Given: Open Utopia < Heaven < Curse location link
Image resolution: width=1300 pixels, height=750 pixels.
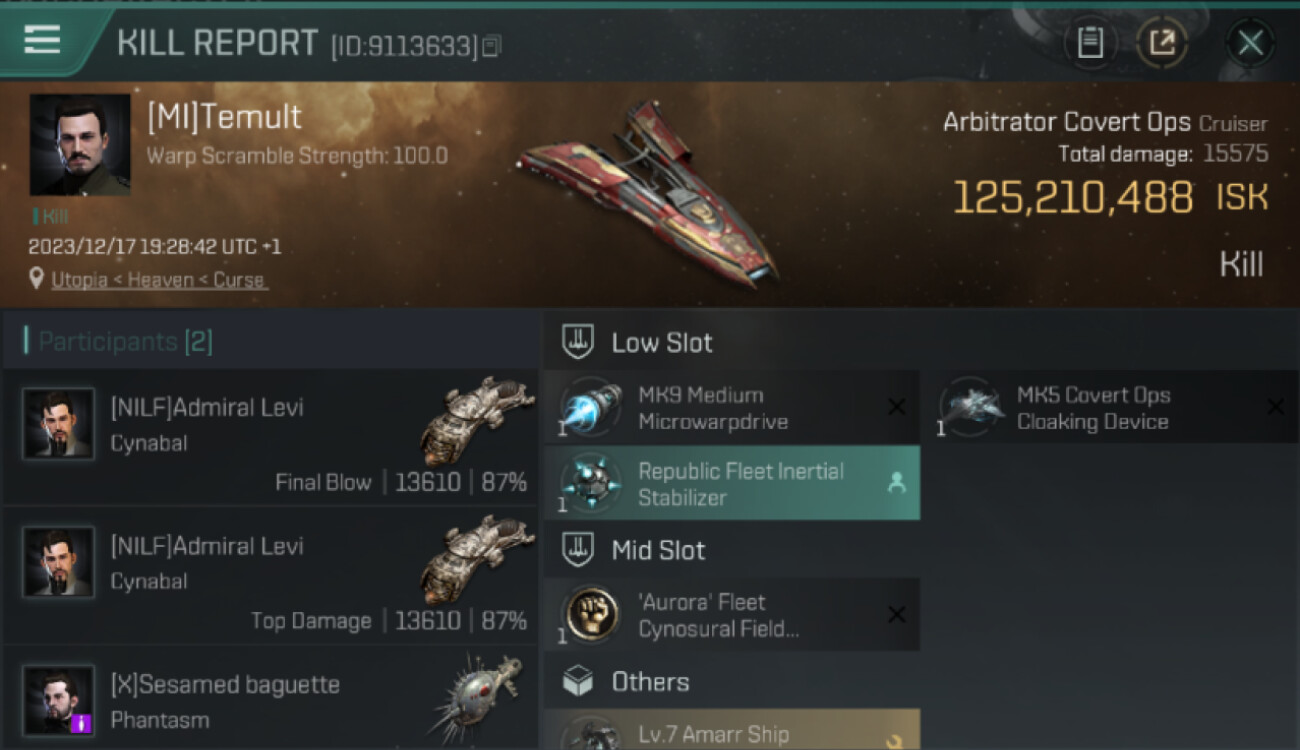Looking at the screenshot, I should pyautogui.click(x=160, y=280).
